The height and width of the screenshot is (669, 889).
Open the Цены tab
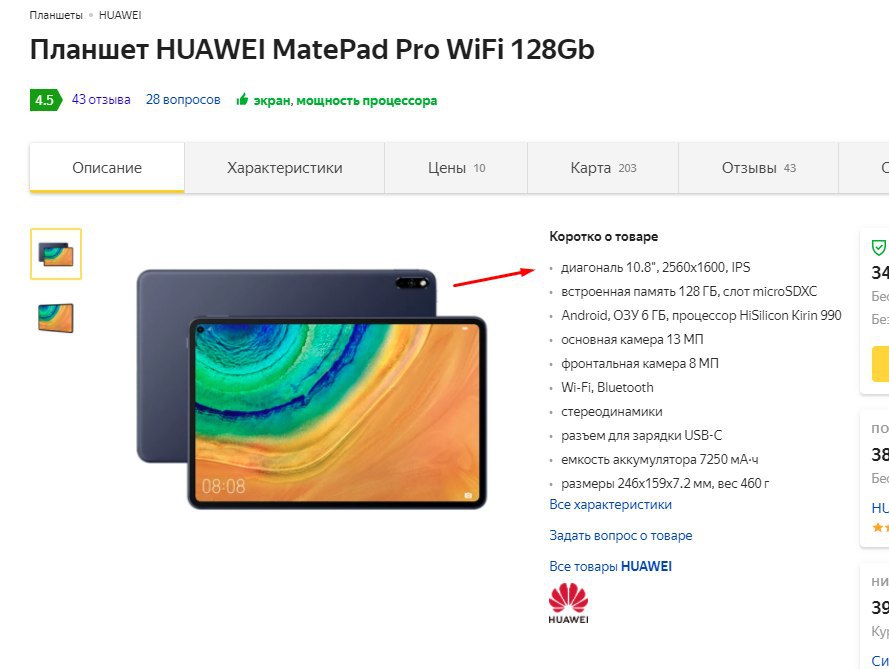click(x=456, y=168)
